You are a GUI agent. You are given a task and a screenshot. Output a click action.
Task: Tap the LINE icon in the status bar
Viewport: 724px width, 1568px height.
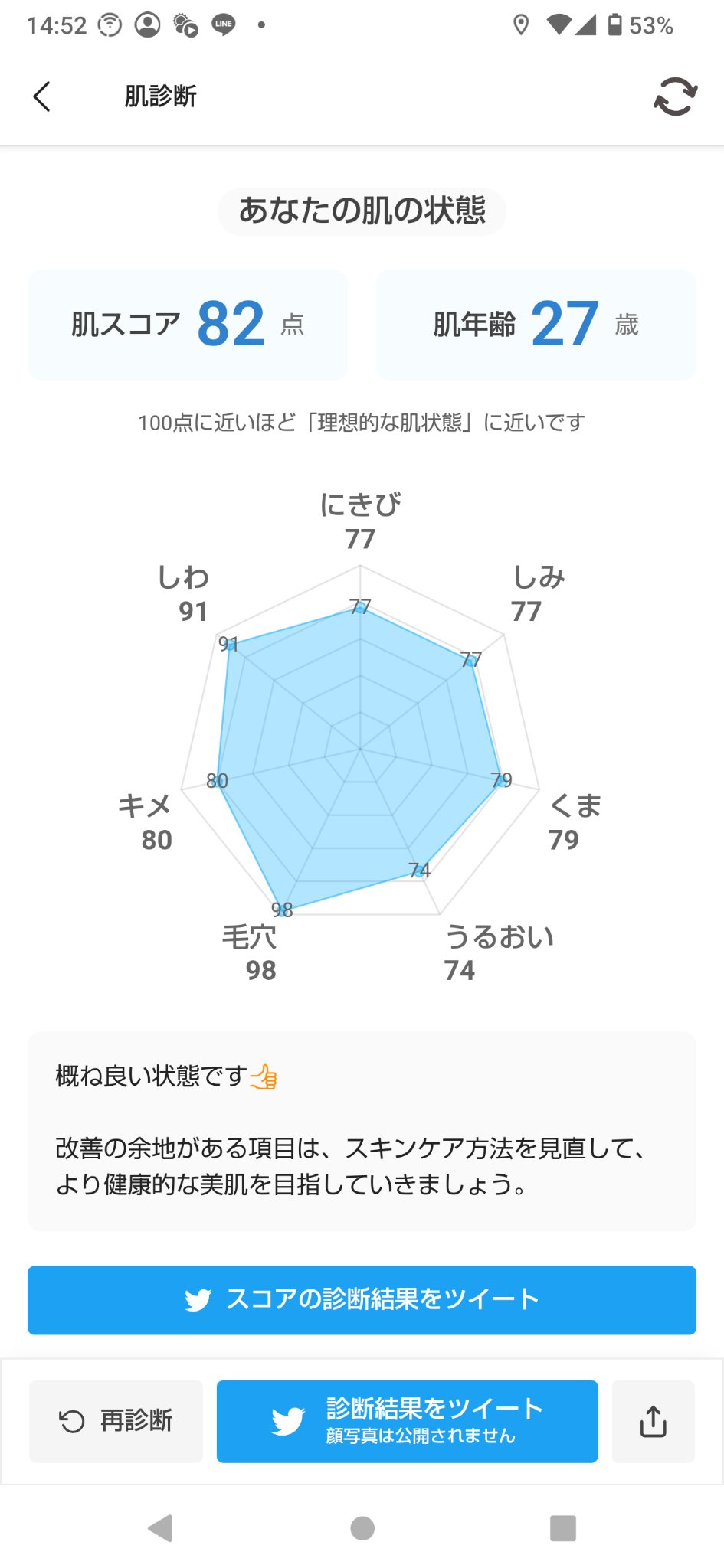point(221,25)
